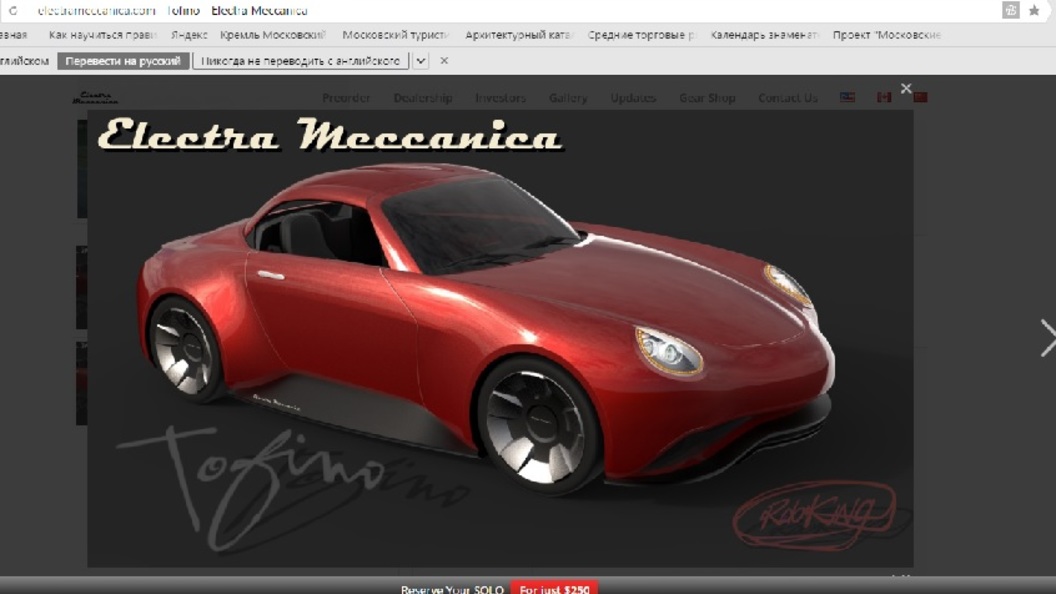Open the Dealership menu item
Viewport: 1056px width, 594px height.
tap(423, 98)
